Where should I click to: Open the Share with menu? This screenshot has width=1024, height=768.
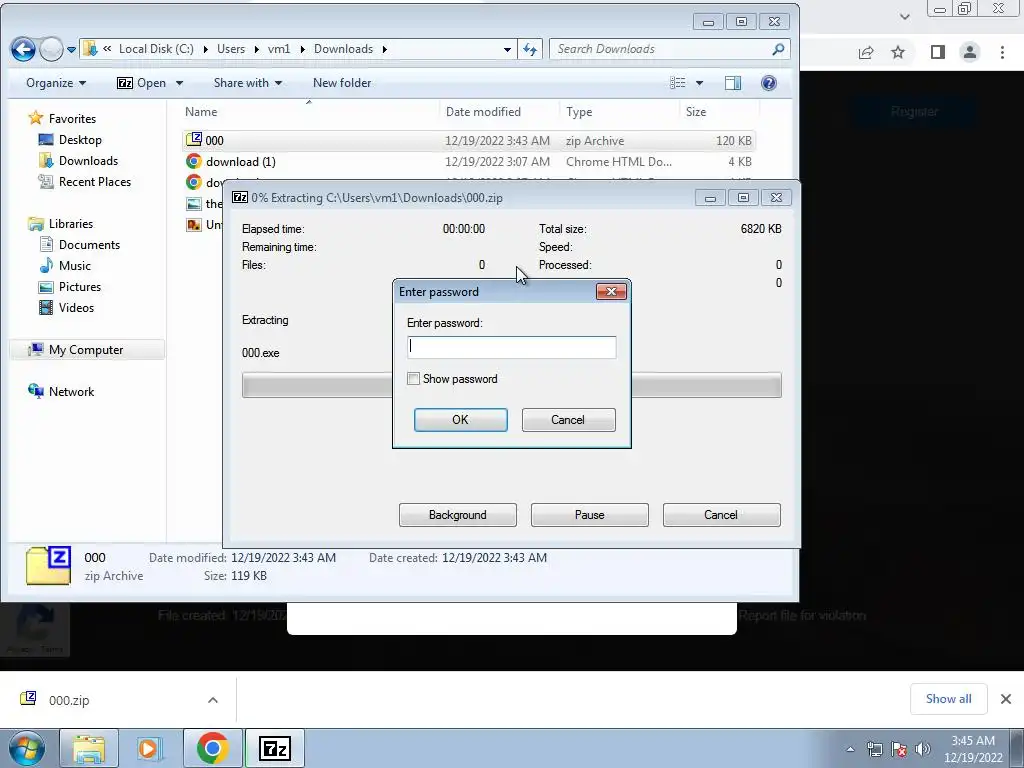[x=248, y=83]
